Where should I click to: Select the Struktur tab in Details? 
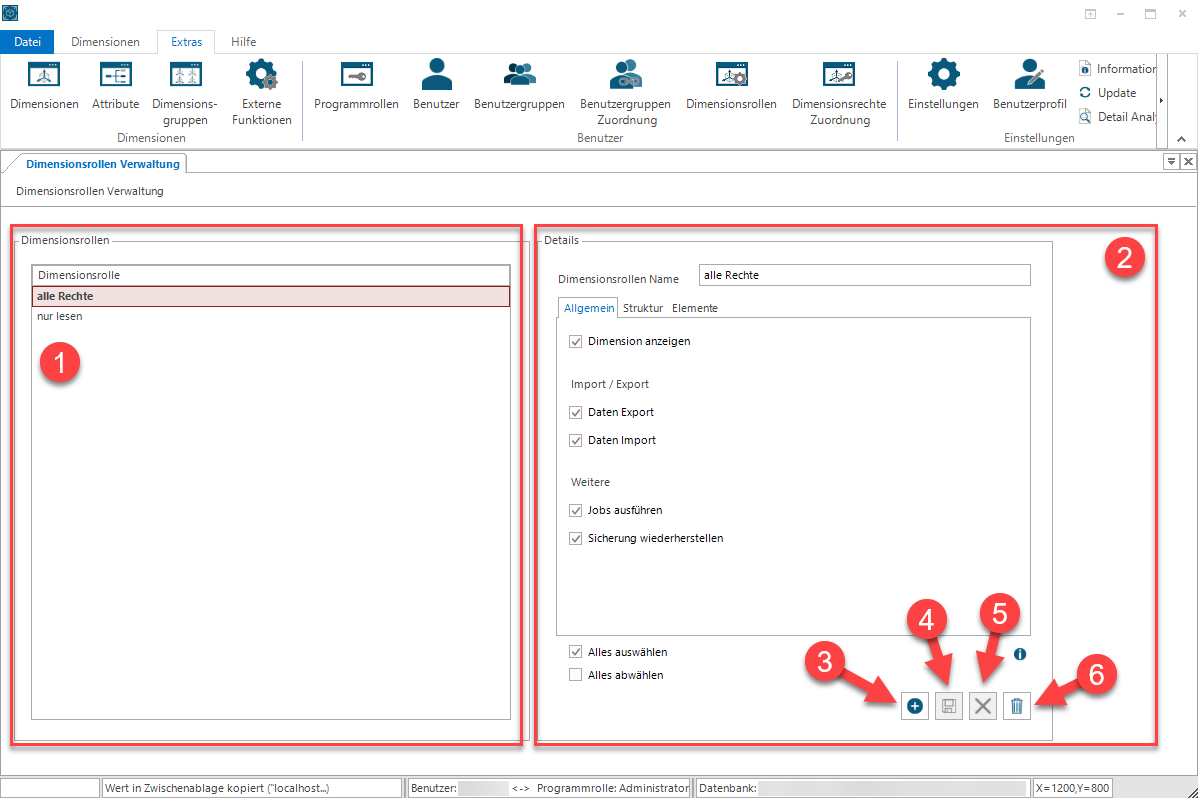[x=643, y=308]
